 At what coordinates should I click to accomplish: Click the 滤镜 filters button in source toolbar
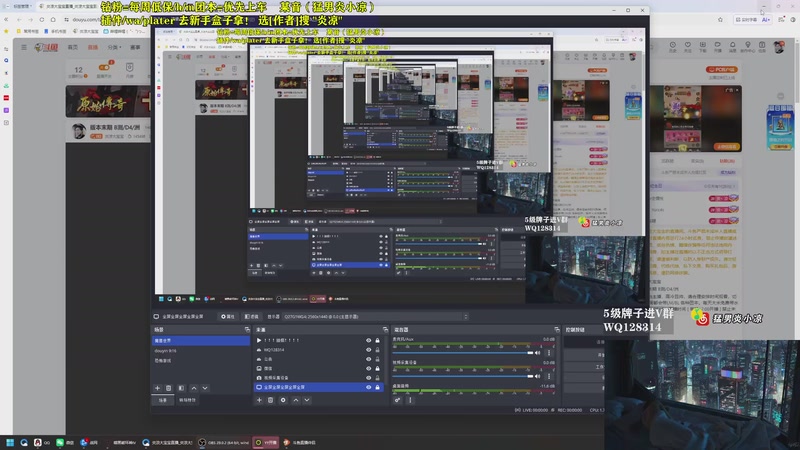click(x=252, y=317)
